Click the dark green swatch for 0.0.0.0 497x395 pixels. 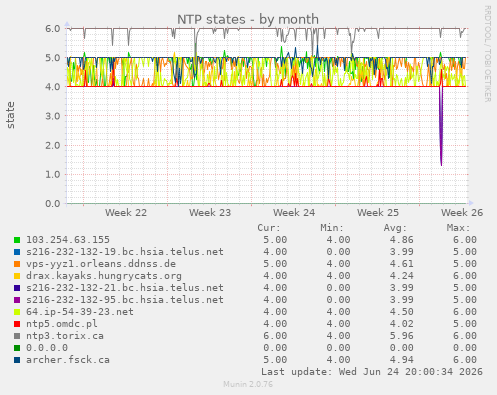17,348
